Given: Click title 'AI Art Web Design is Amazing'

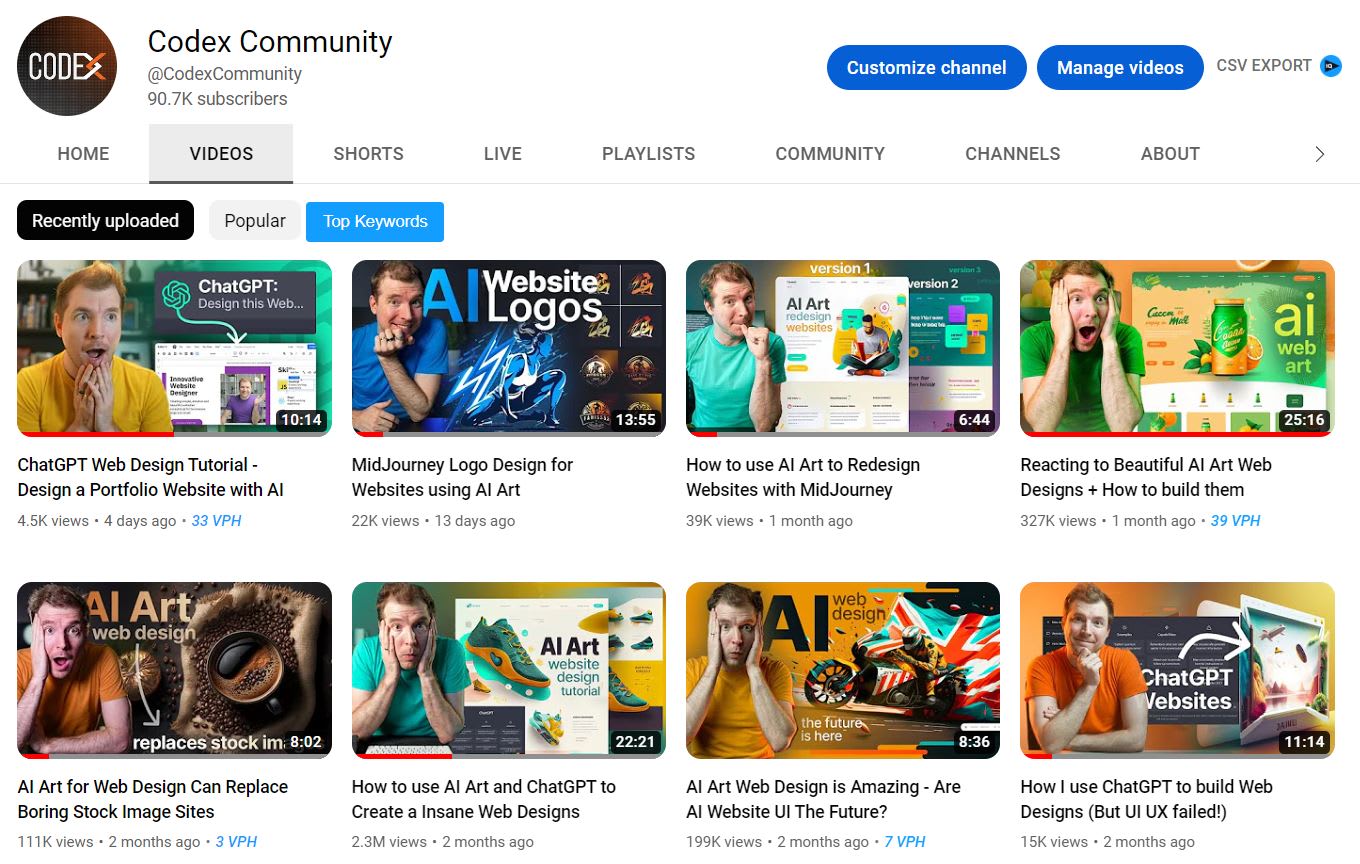Looking at the screenshot, I should (x=823, y=799).
